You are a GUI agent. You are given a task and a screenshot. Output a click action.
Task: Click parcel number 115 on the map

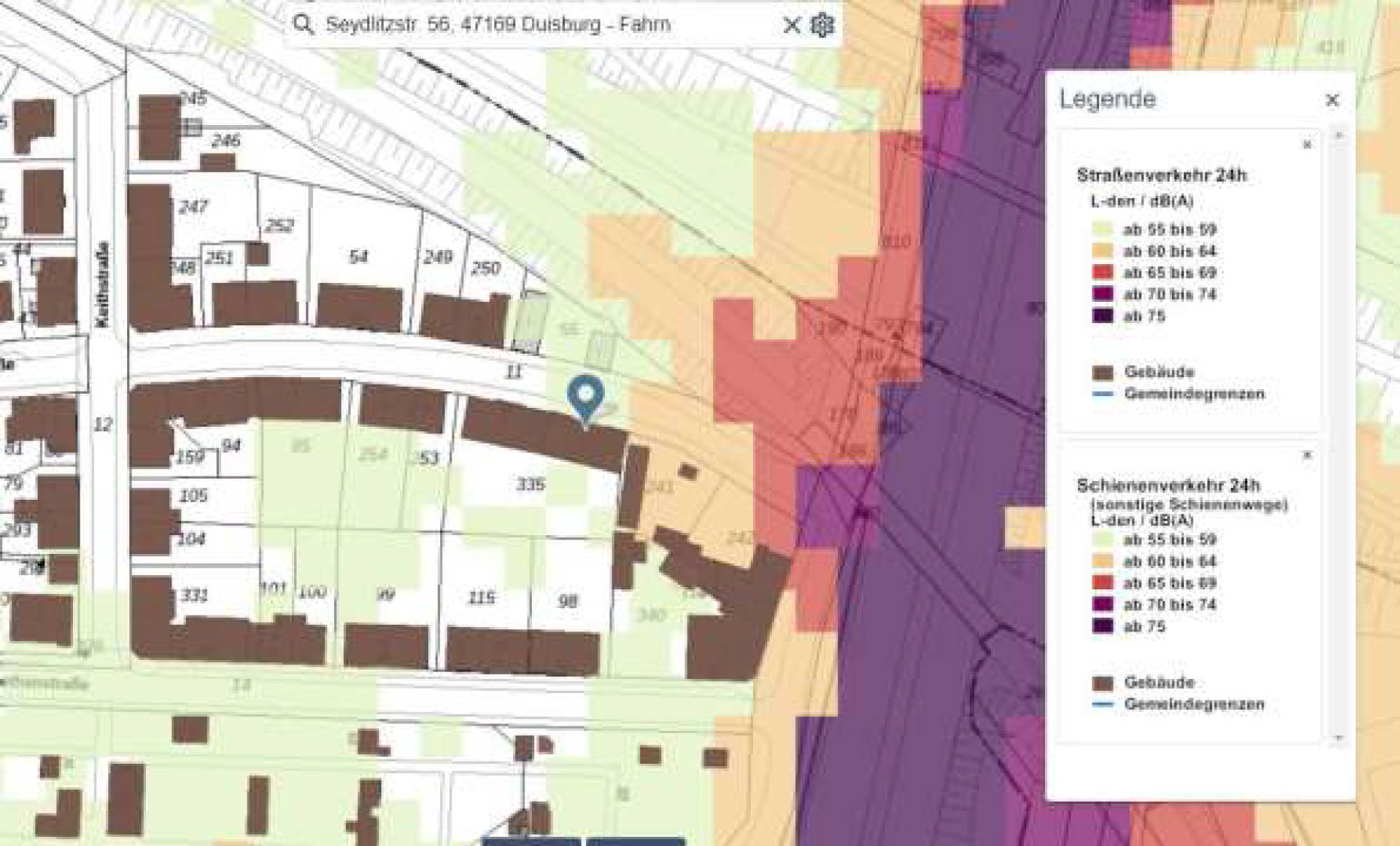coord(481,598)
